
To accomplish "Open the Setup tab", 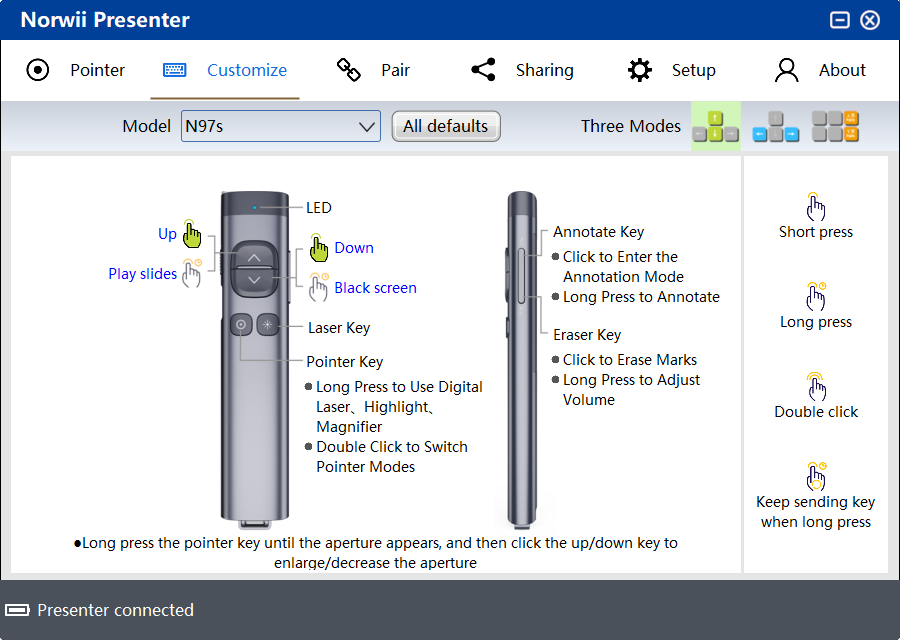I will (x=671, y=70).
